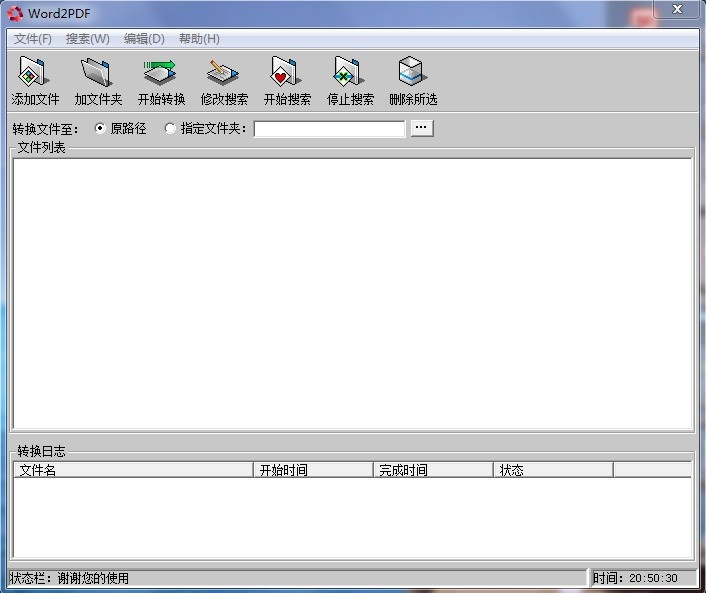Open the 搜索(W) menu
The height and width of the screenshot is (593, 706).
[x=88, y=39]
